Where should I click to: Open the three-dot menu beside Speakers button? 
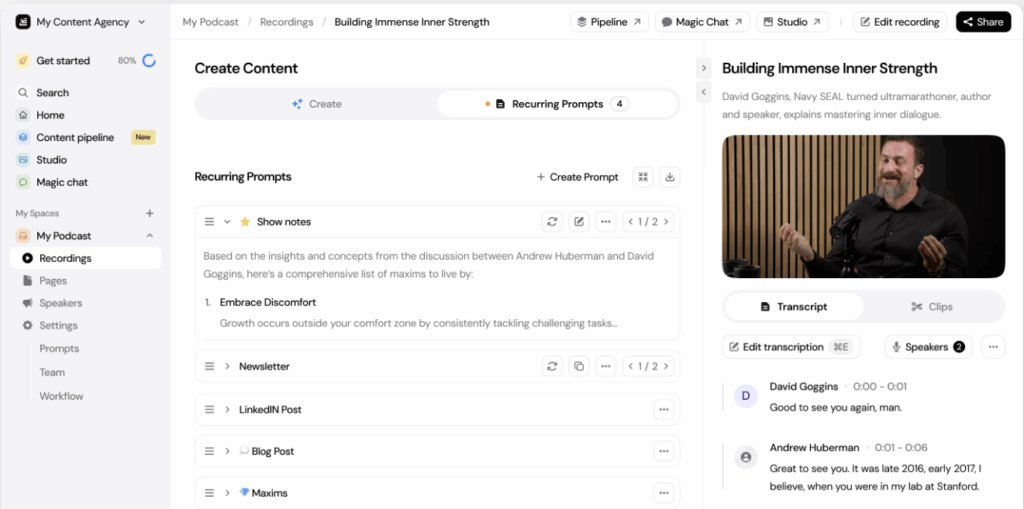point(992,347)
